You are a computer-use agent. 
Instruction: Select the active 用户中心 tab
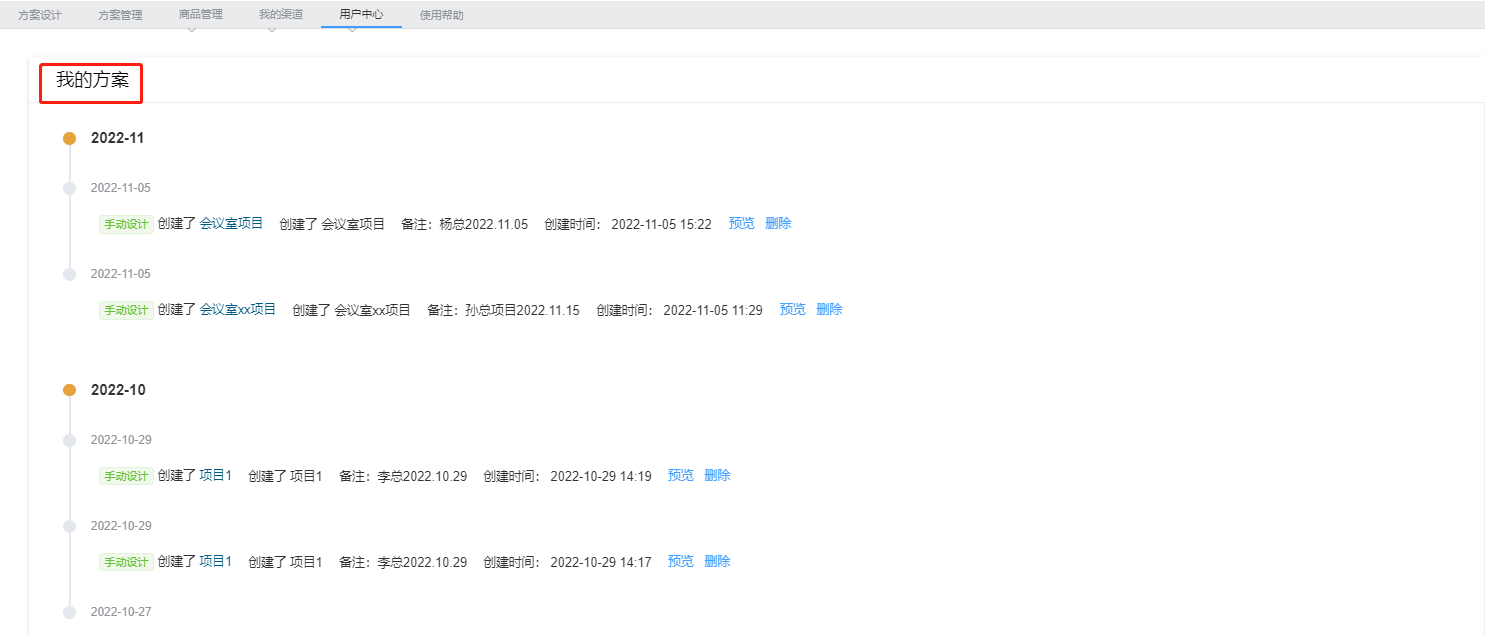[360, 15]
